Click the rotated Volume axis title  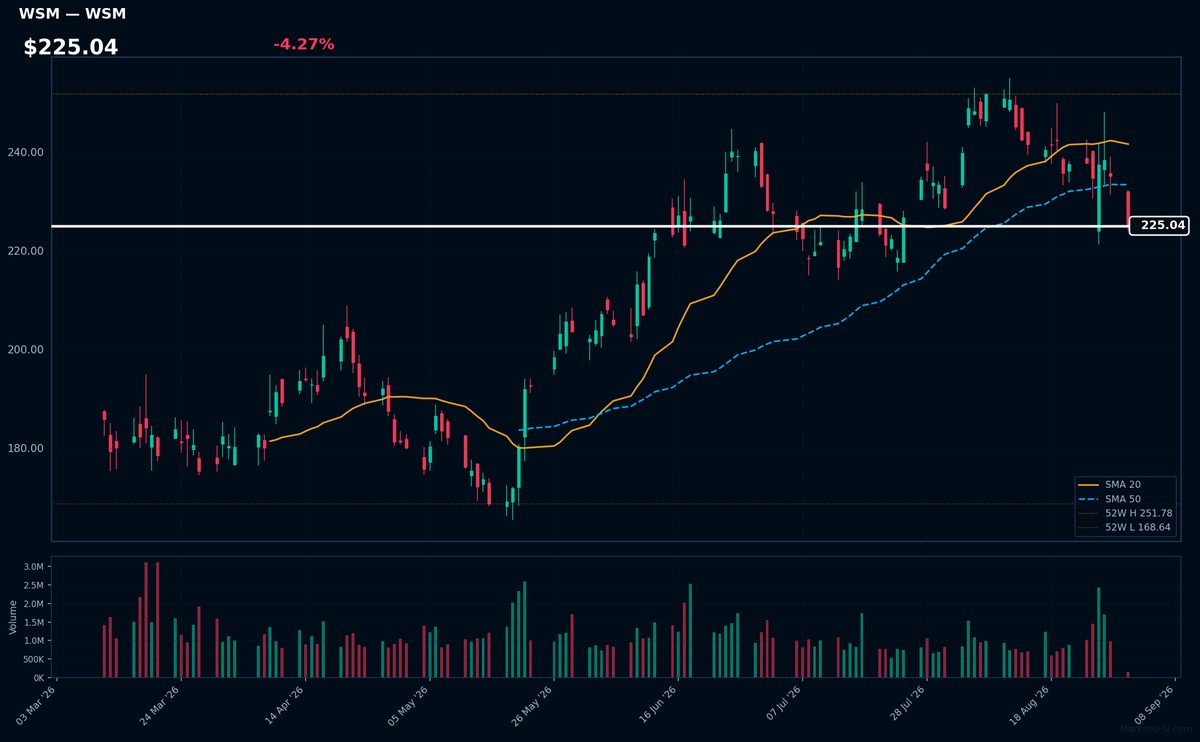point(13,617)
